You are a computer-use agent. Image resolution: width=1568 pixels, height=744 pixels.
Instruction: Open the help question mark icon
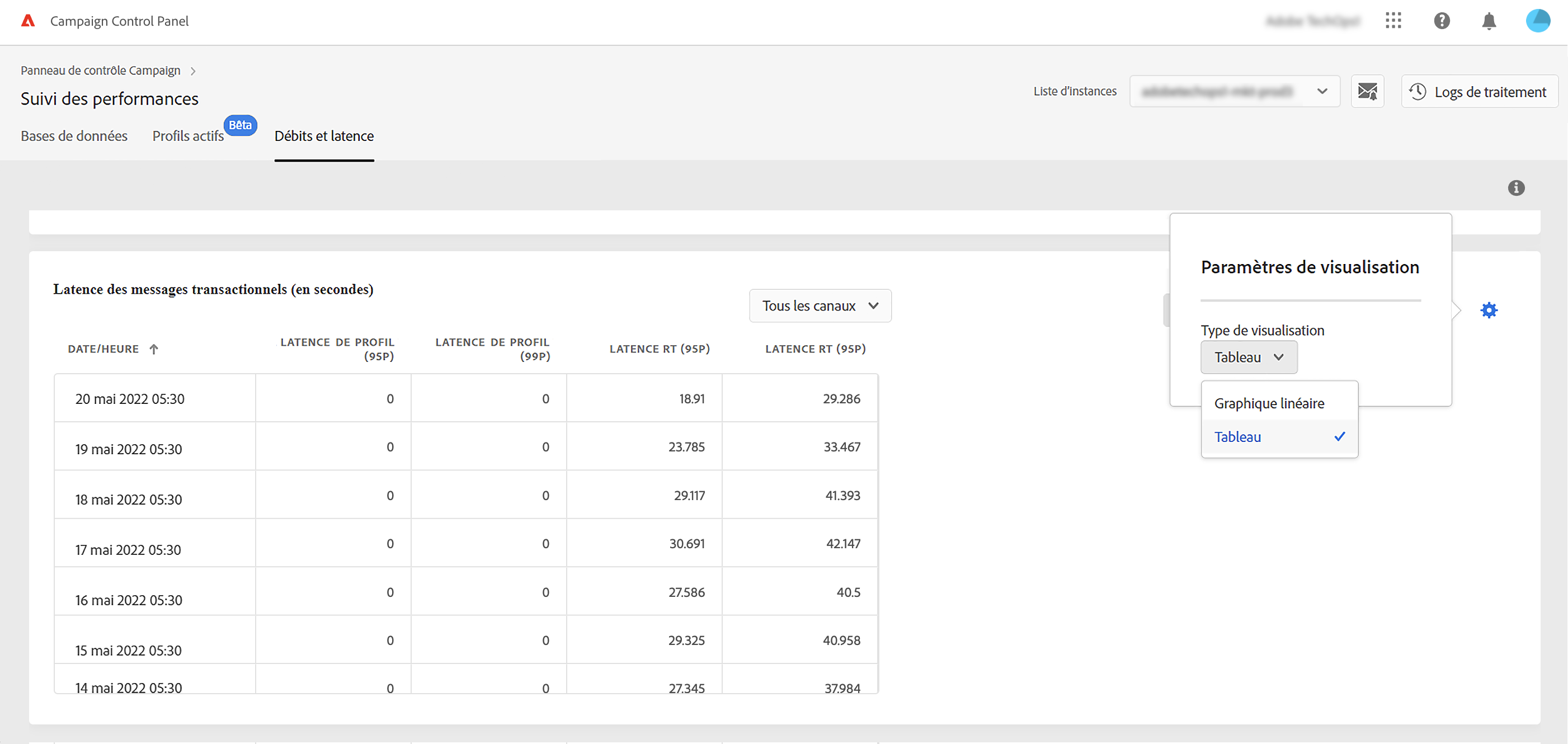(x=1442, y=21)
